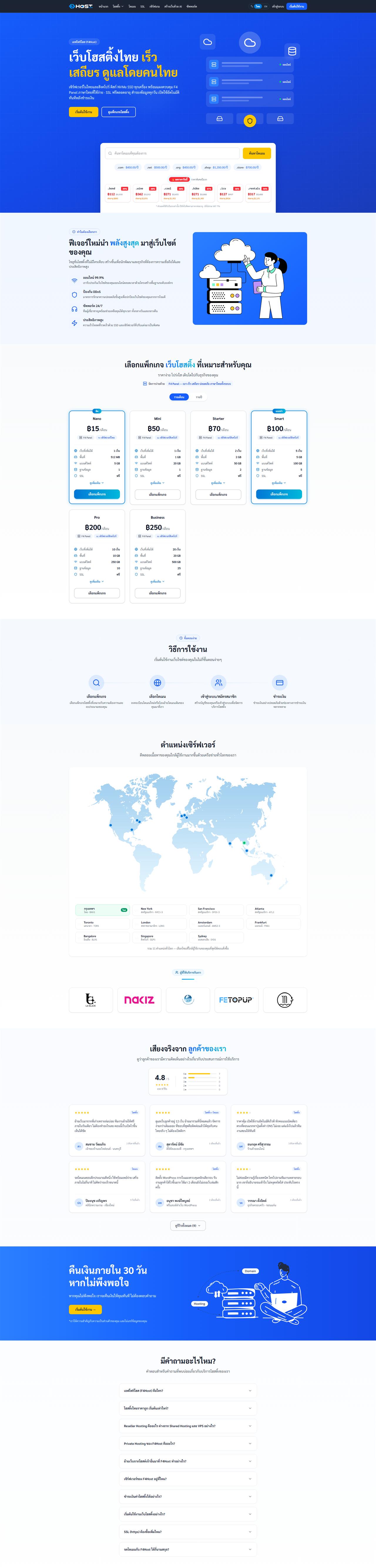Click the domain search input field
The width and height of the screenshot is (376, 1568).
pyautogui.click(x=173, y=153)
